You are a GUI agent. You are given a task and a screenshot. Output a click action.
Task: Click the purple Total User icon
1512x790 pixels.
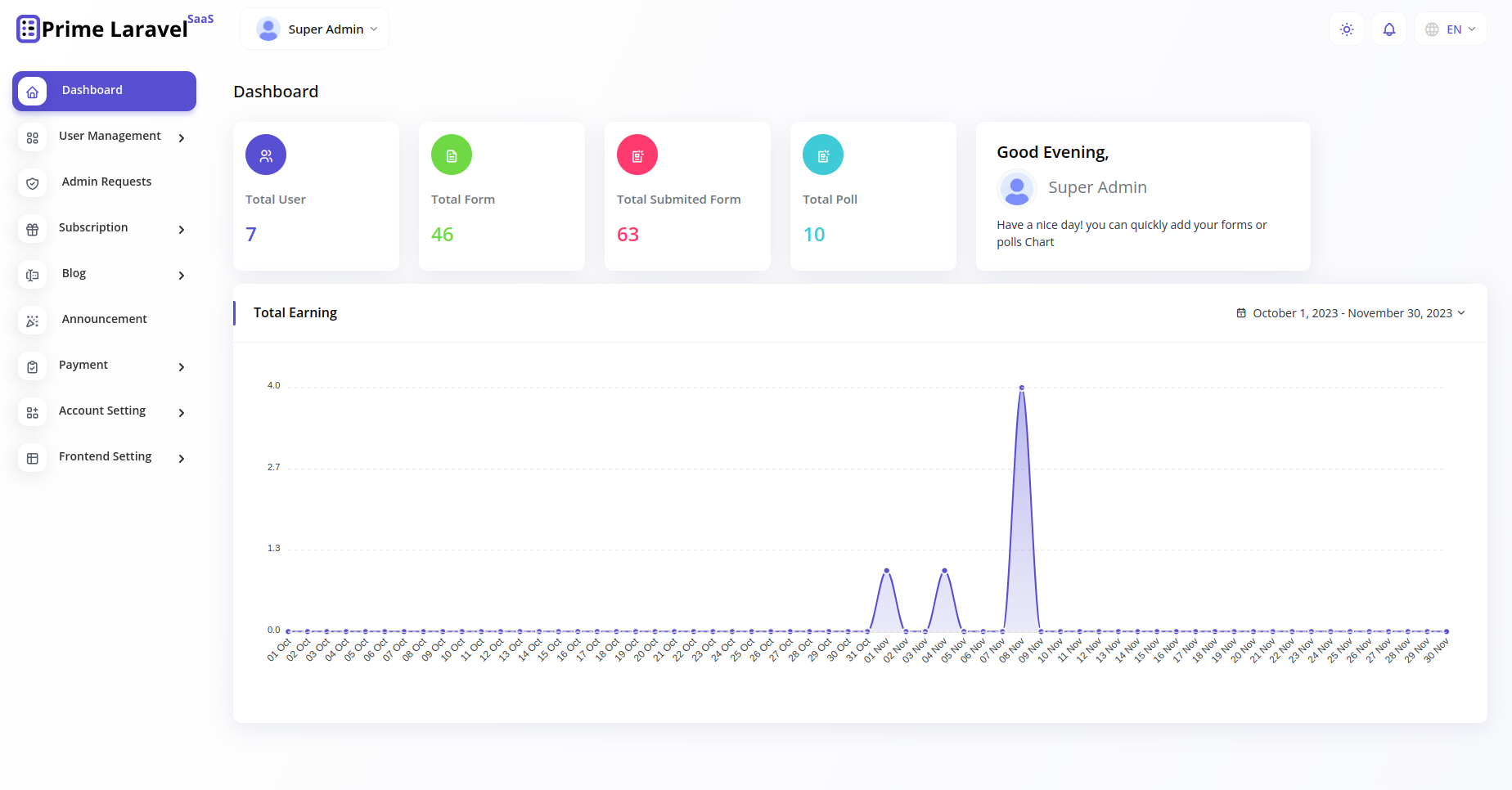(x=266, y=155)
